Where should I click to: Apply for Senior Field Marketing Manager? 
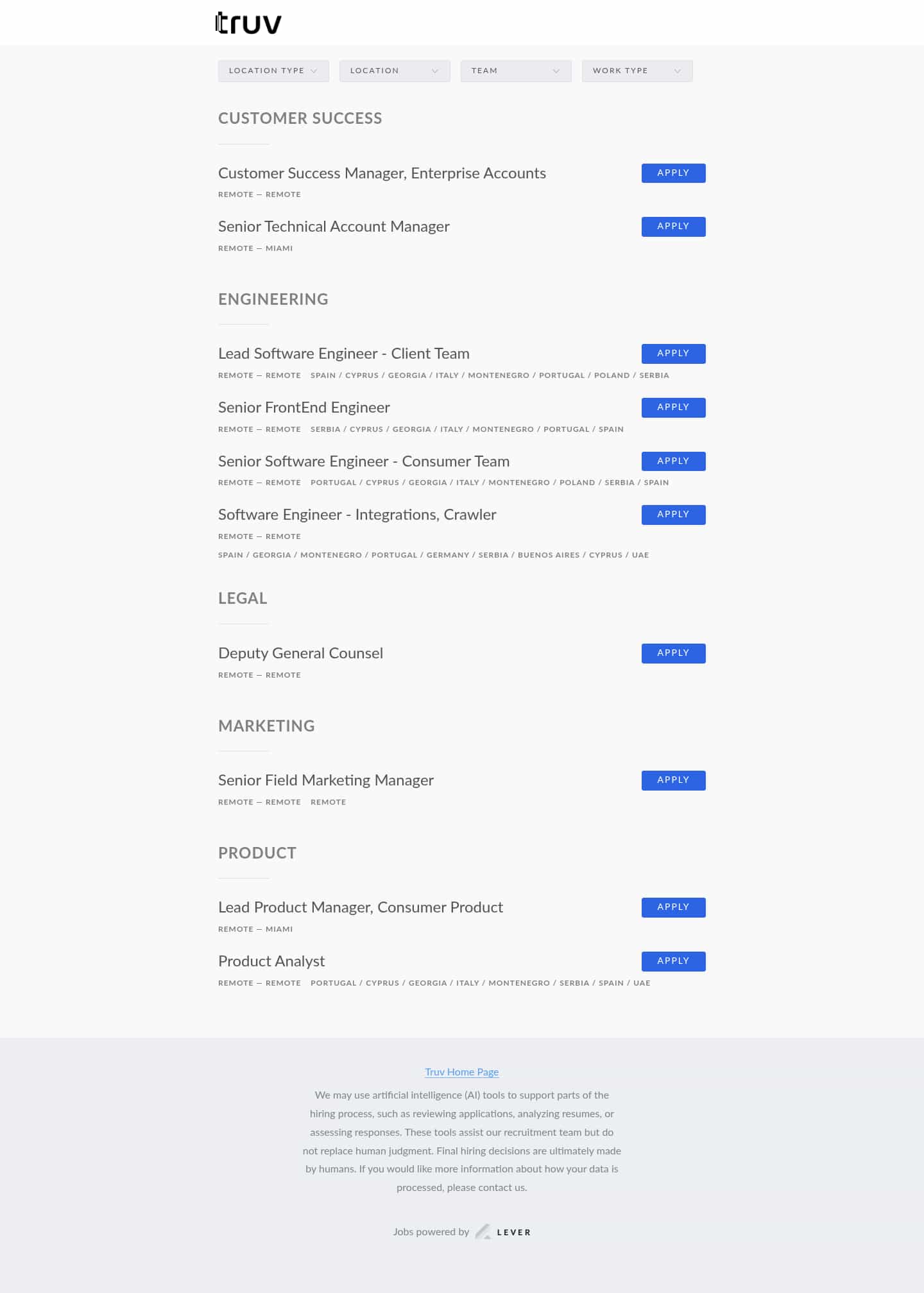pyautogui.click(x=673, y=780)
